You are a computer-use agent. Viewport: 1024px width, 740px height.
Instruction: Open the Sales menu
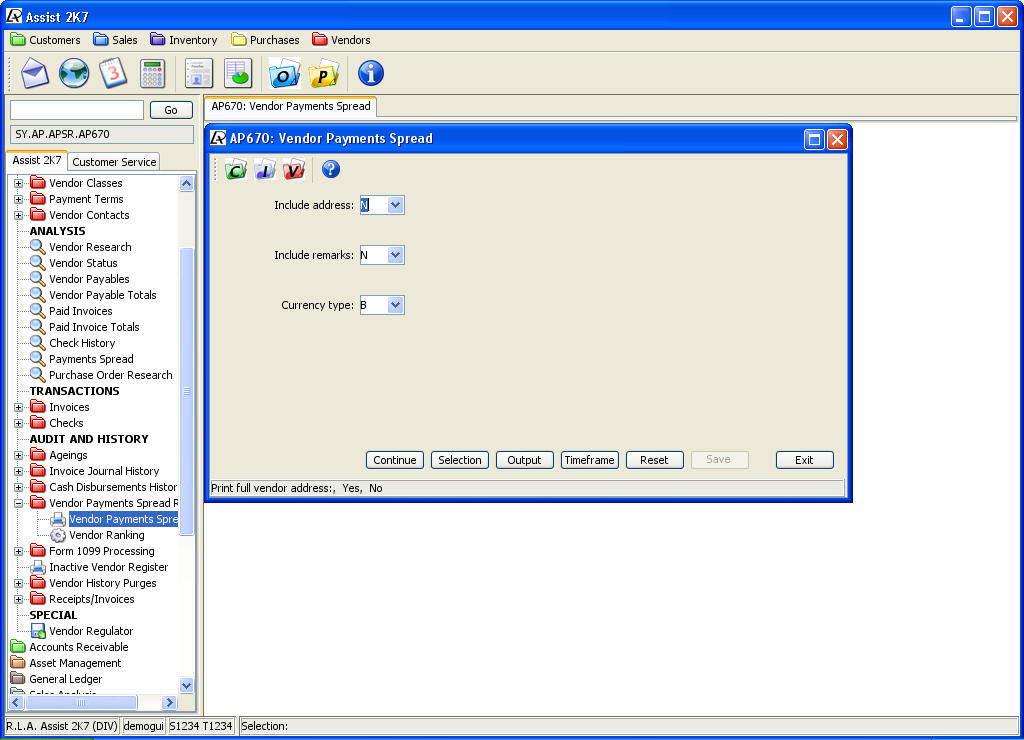115,40
